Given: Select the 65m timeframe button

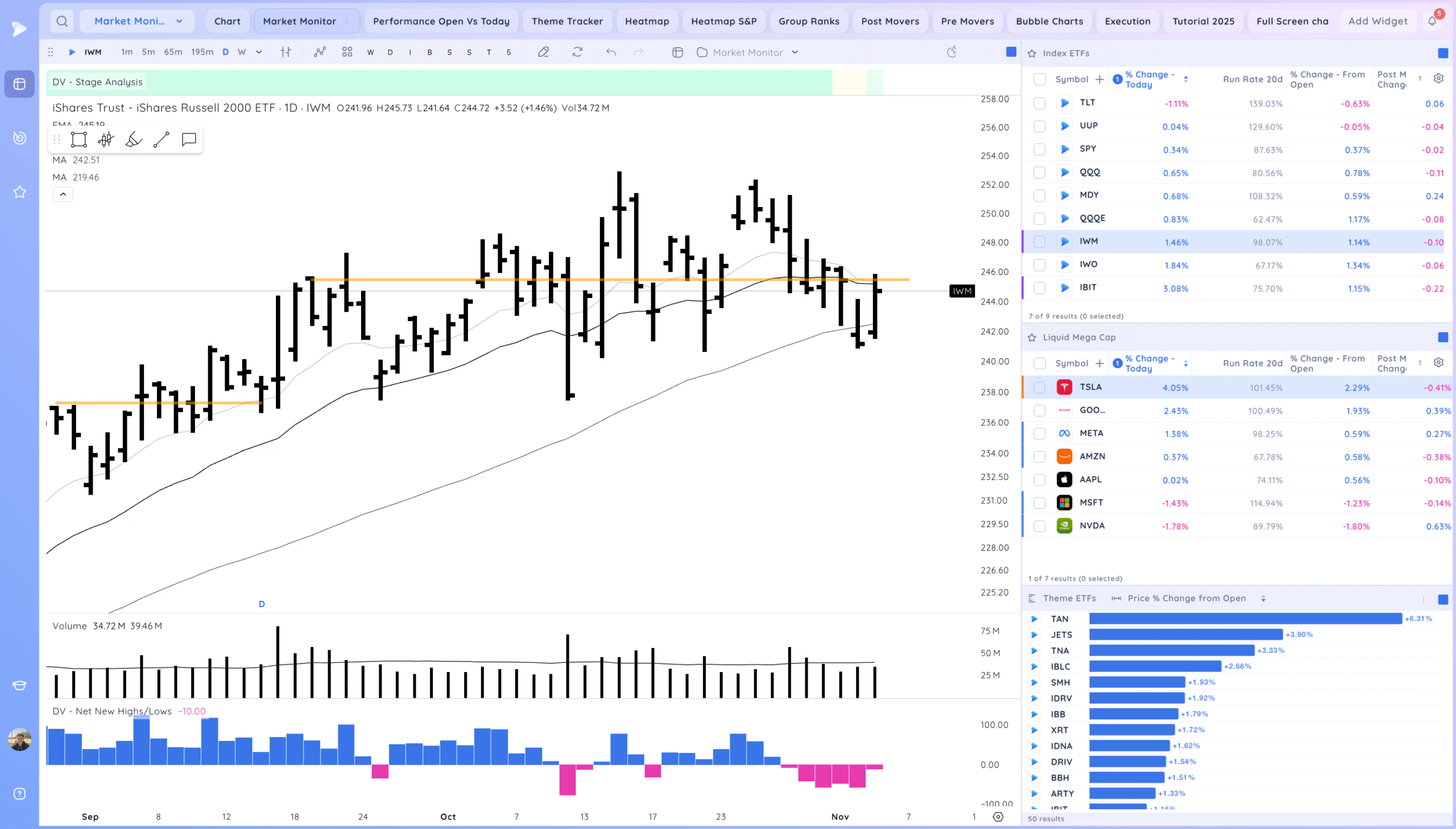Looking at the screenshot, I should tap(173, 52).
